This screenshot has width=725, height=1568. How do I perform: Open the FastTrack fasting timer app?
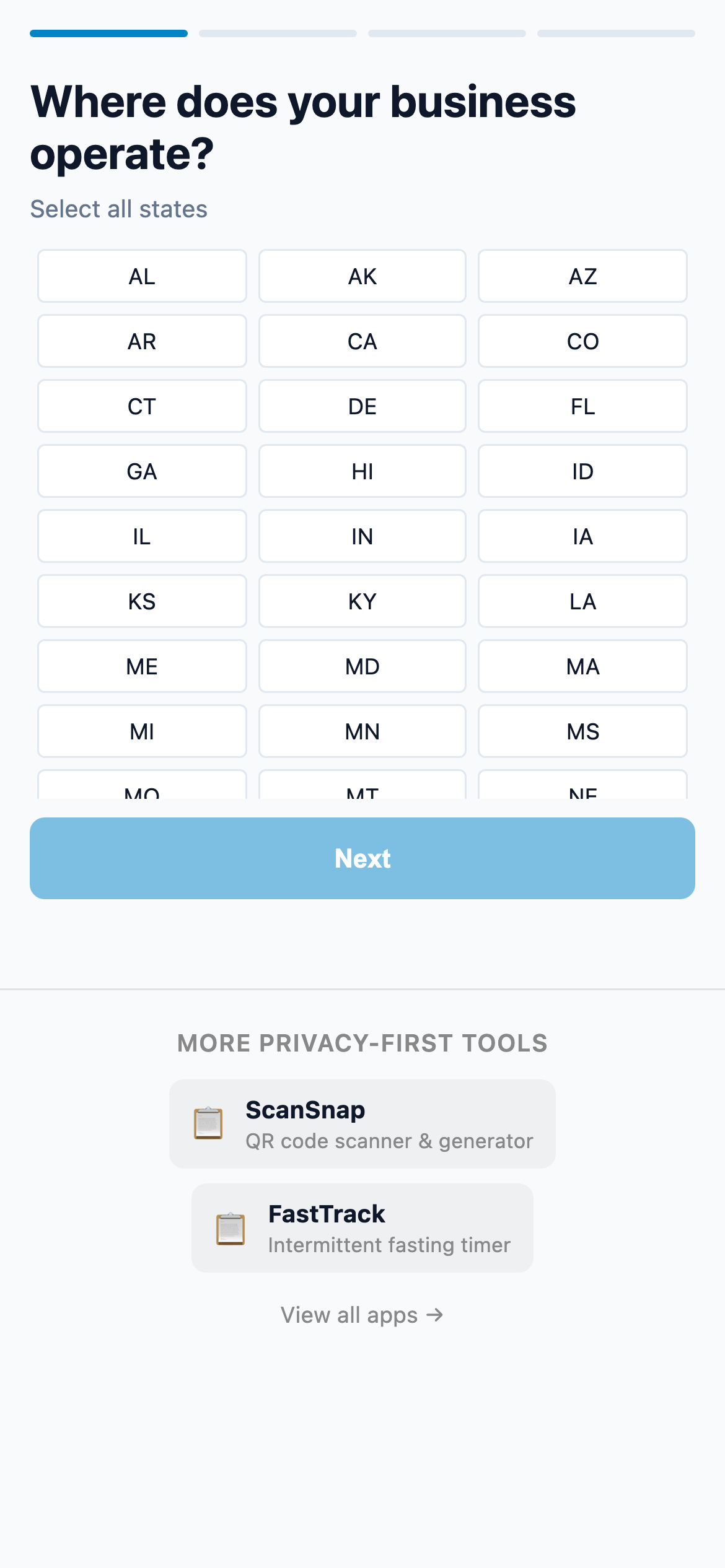pos(362,1228)
